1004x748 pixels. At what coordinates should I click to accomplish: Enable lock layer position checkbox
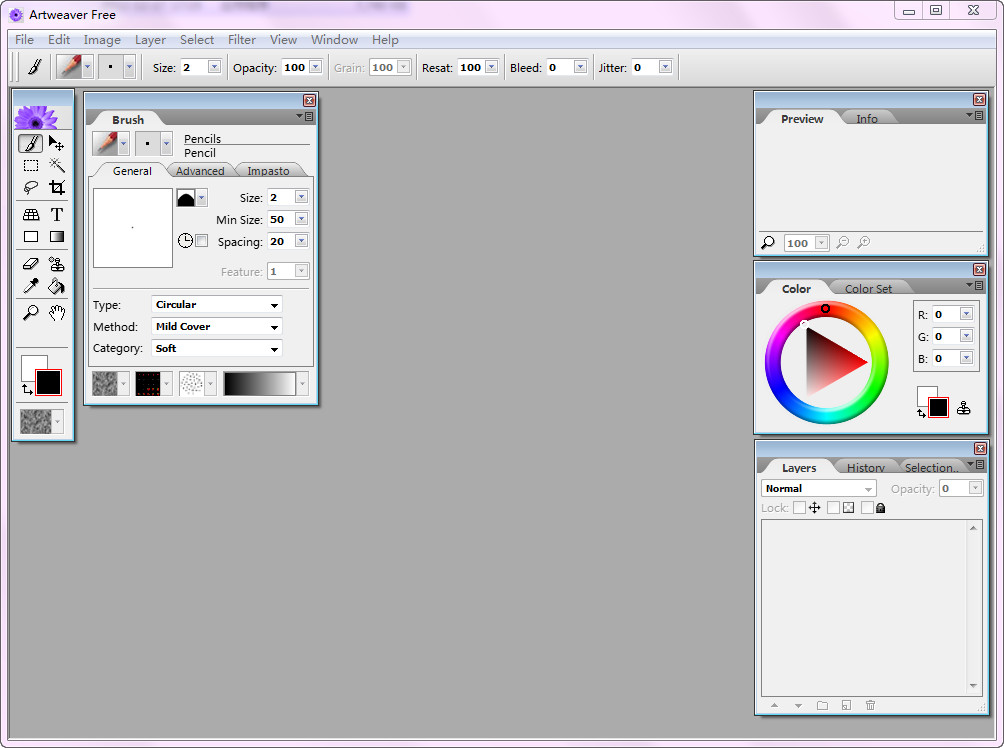tap(799, 508)
